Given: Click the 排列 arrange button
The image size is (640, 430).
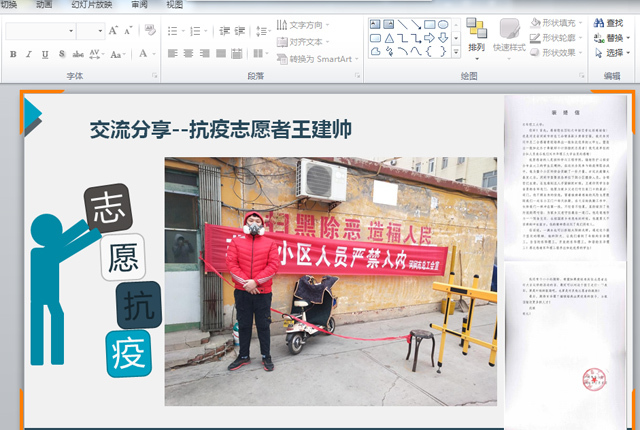Looking at the screenshot, I should tap(476, 40).
